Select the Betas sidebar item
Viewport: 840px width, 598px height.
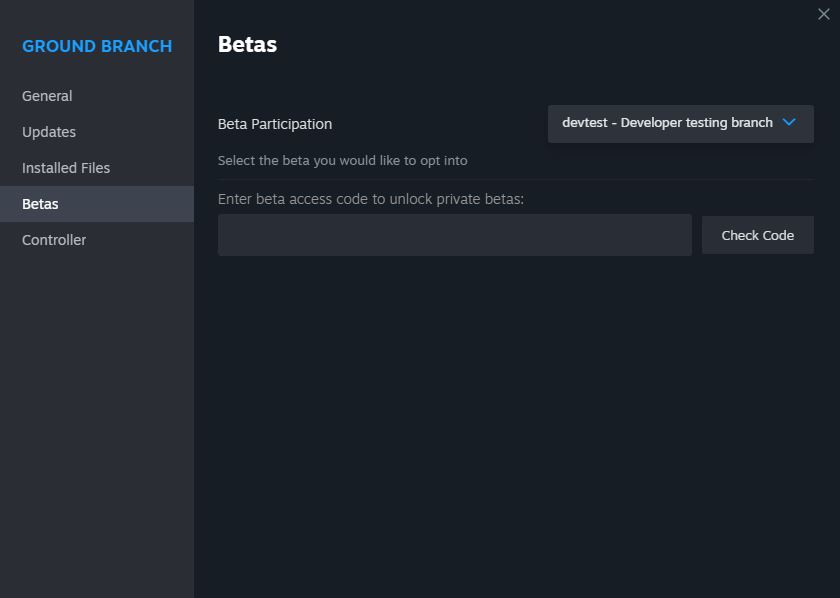[41, 204]
